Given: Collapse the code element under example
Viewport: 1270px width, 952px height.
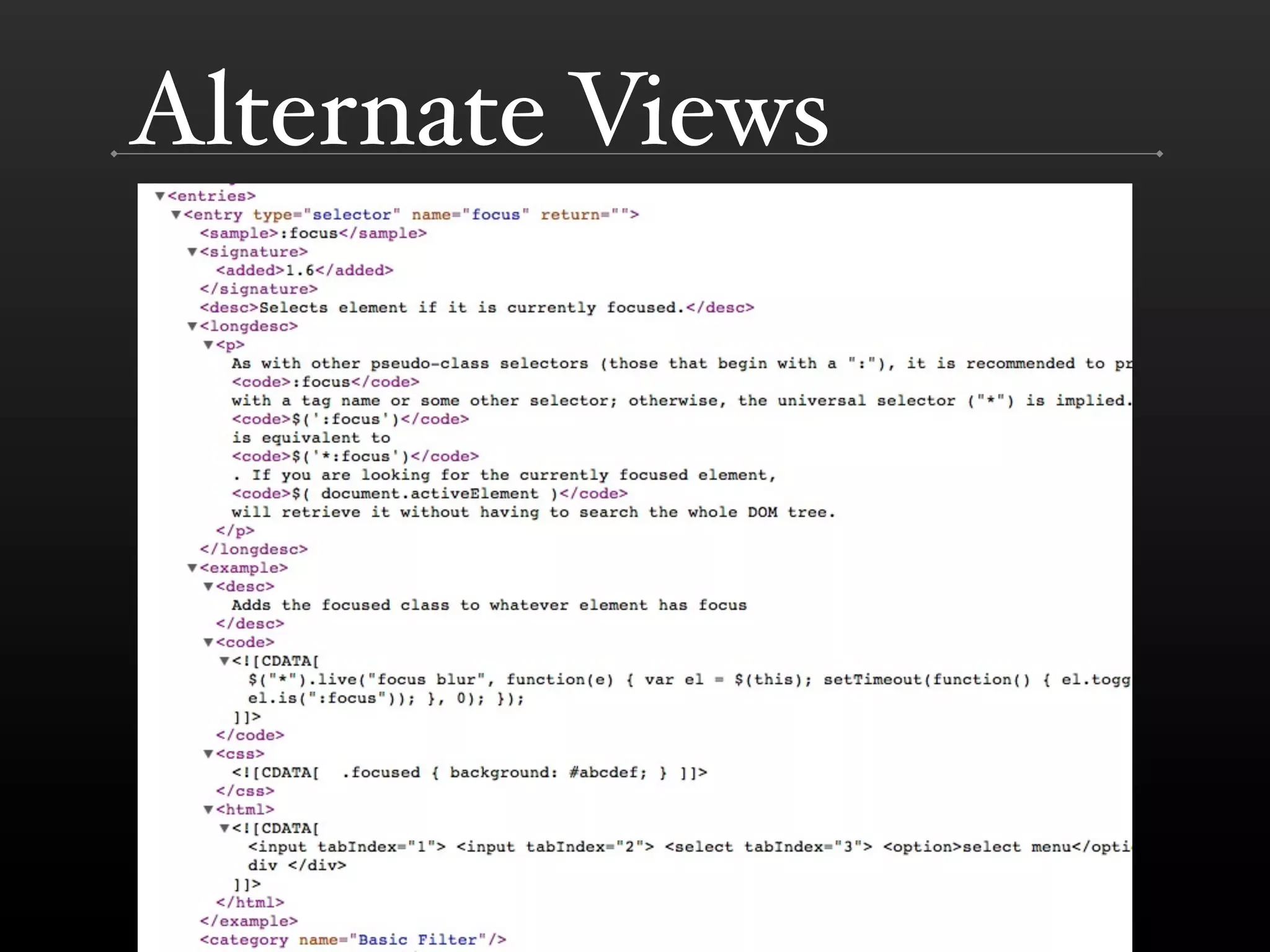Looking at the screenshot, I should click(x=208, y=643).
